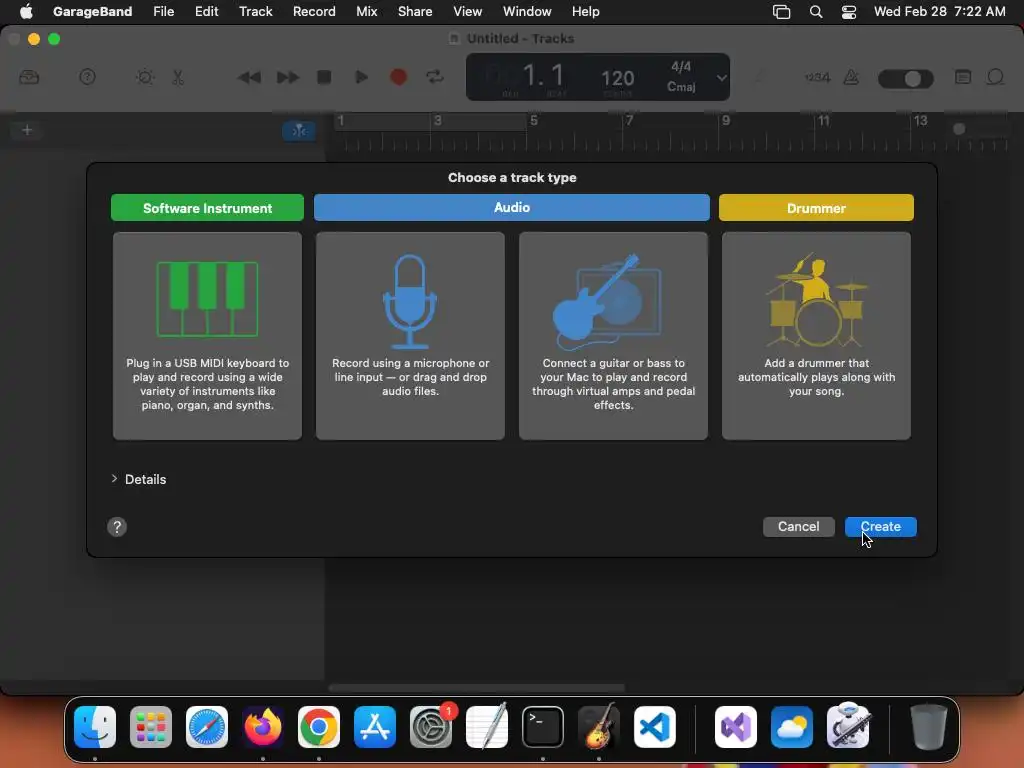Open App Store from the Dock
The width and height of the screenshot is (1024, 768).
coord(375,727)
